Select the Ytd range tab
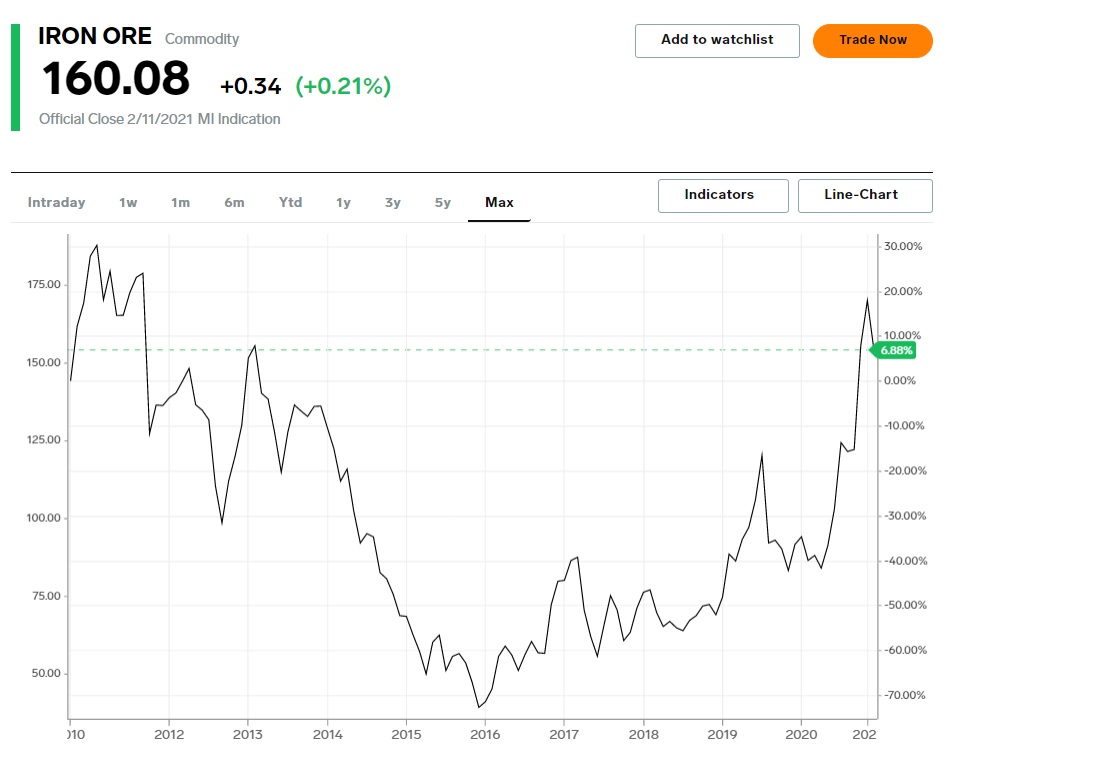 point(290,203)
